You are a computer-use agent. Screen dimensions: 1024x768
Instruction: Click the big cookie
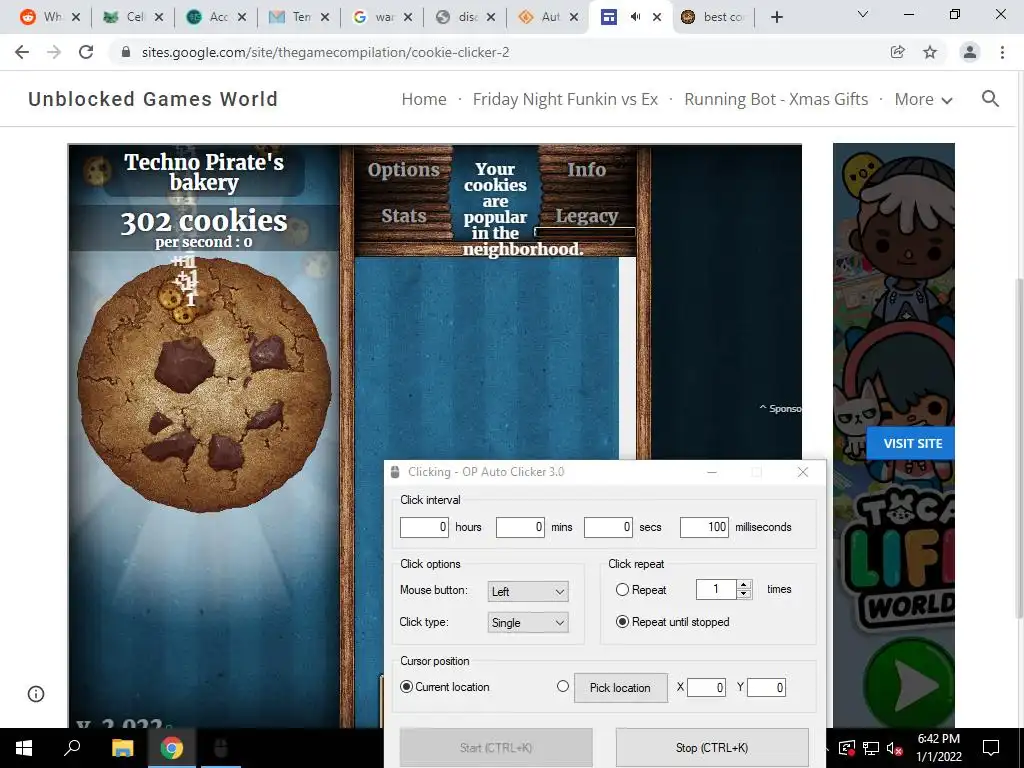[x=204, y=384]
